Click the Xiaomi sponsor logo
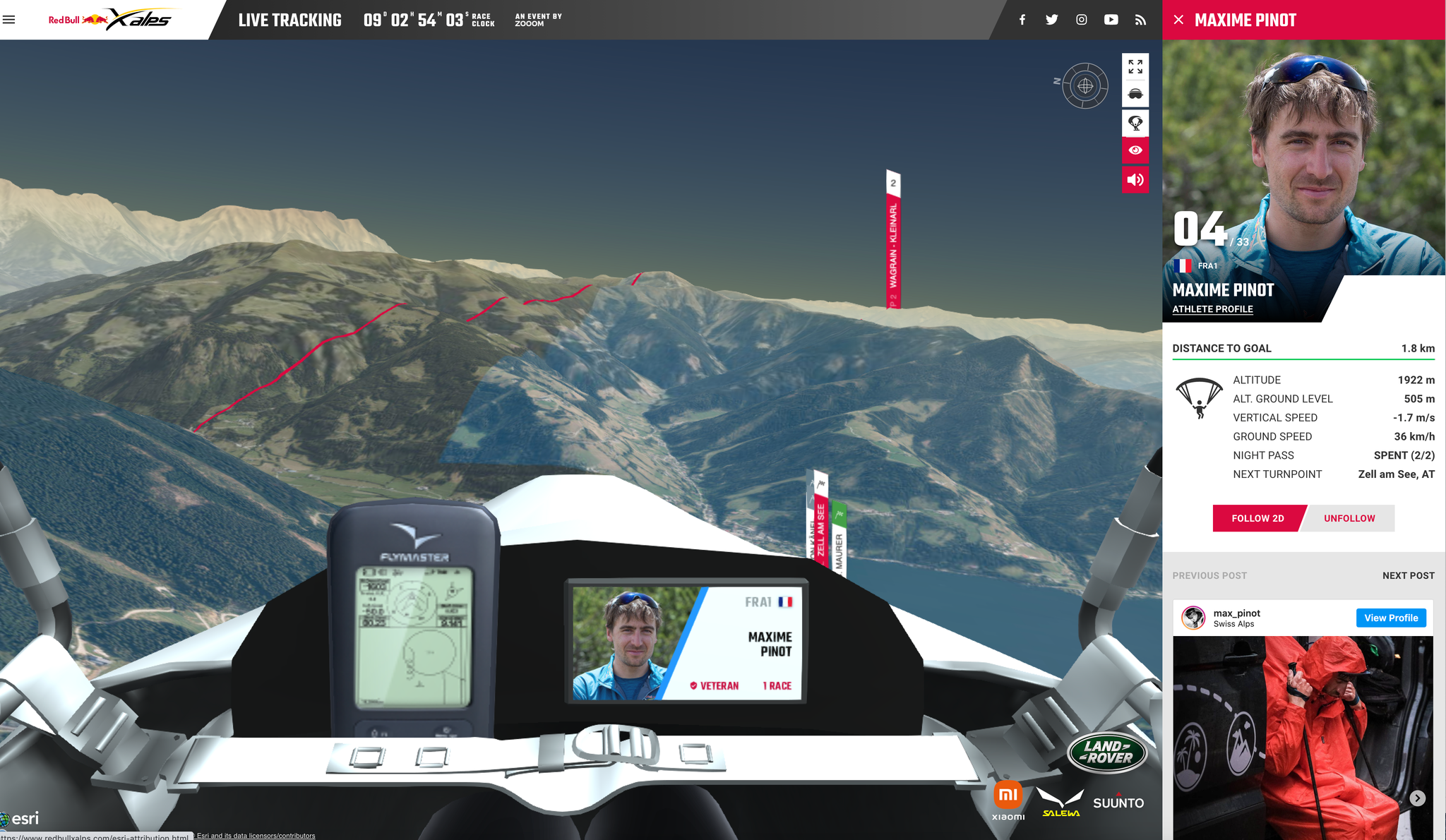This screenshot has height=840, width=1446. point(1008,801)
